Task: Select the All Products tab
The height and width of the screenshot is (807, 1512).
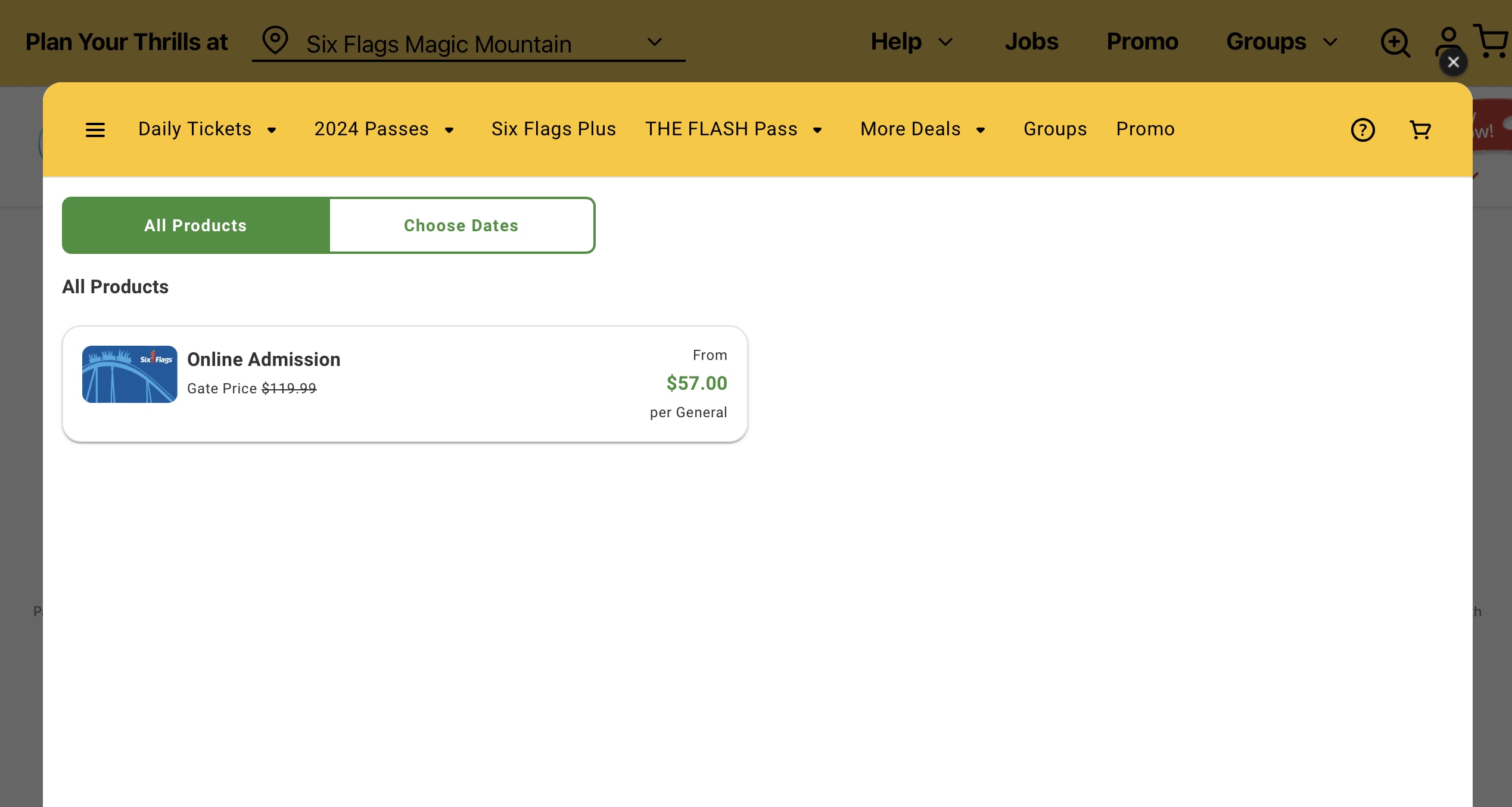Action: 196,225
